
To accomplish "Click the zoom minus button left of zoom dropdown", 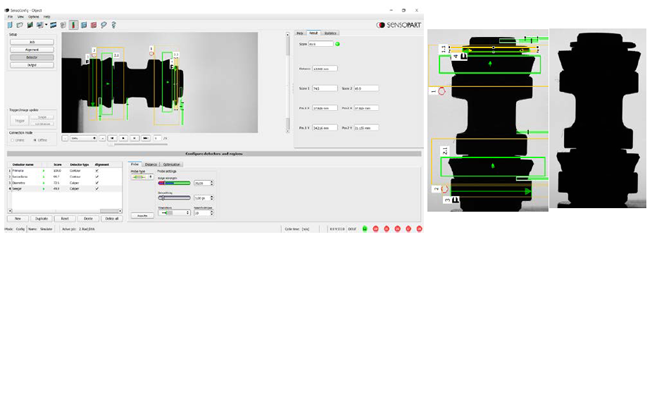I will [x=65, y=138].
